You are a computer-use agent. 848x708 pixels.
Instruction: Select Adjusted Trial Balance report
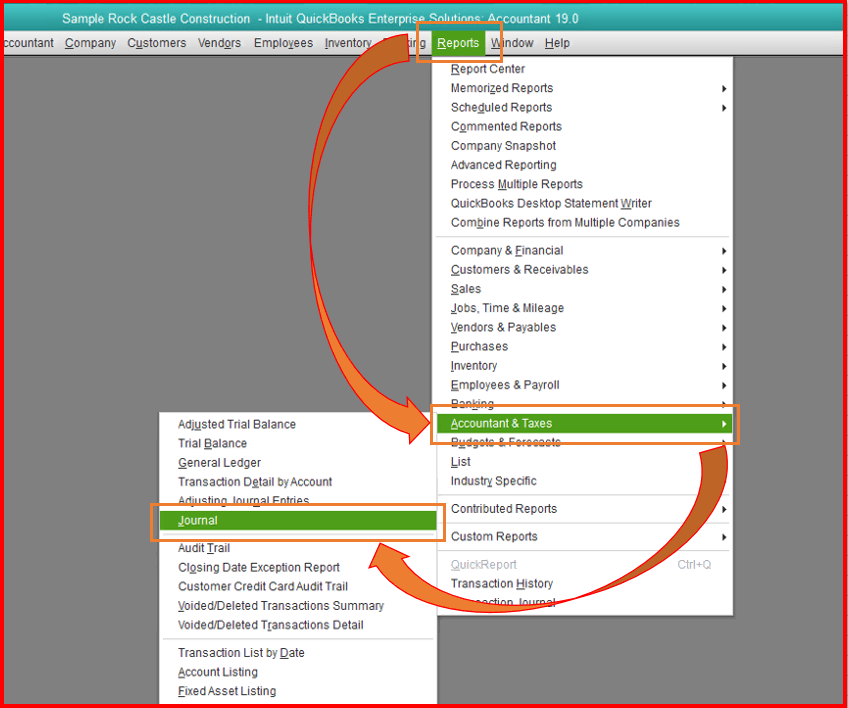pyautogui.click(x=298, y=425)
